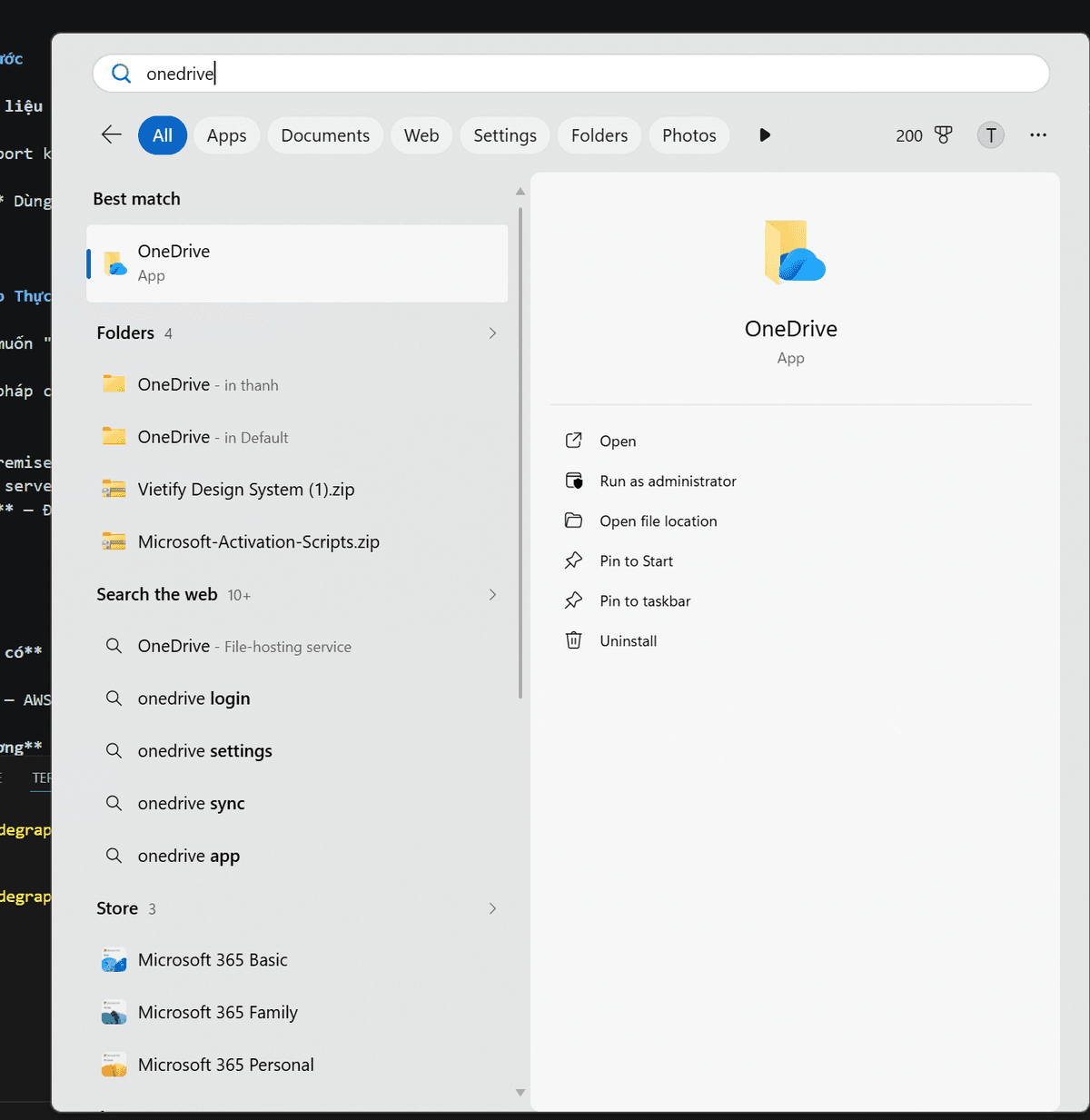This screenshot has height=1120, width=1090.
Task: Select the 'onedrive login' web suggestion
Action: point(297,699)
